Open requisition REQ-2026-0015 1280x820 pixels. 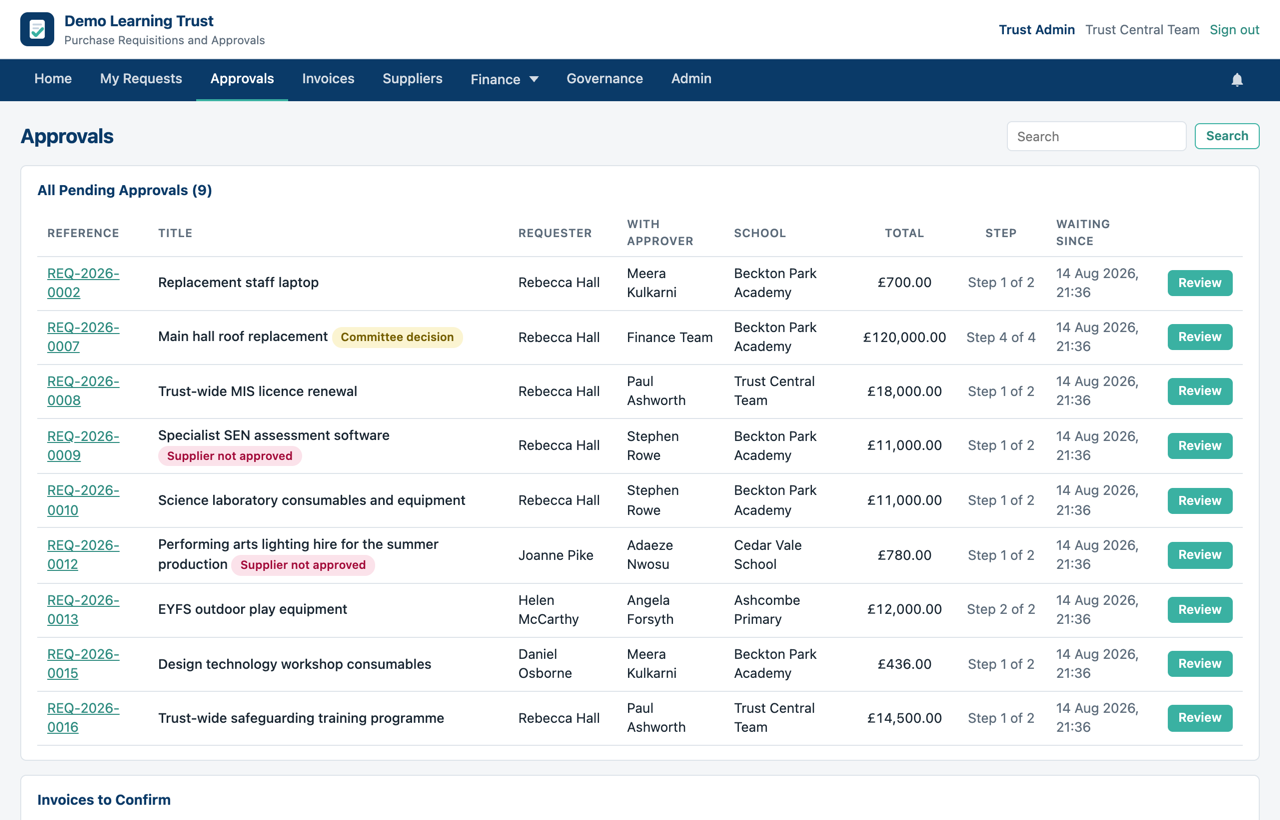[83, 664]
